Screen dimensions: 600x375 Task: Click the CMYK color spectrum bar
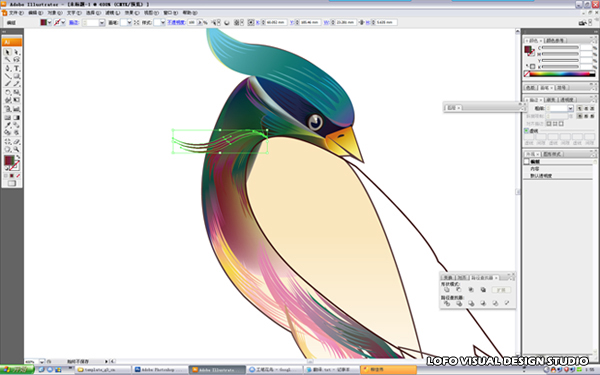[561, 74]
